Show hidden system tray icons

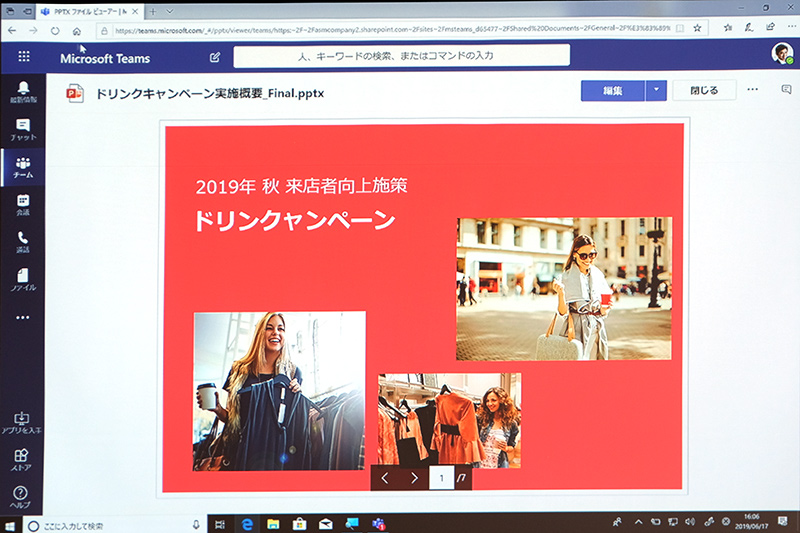click(x=638, y=521)
